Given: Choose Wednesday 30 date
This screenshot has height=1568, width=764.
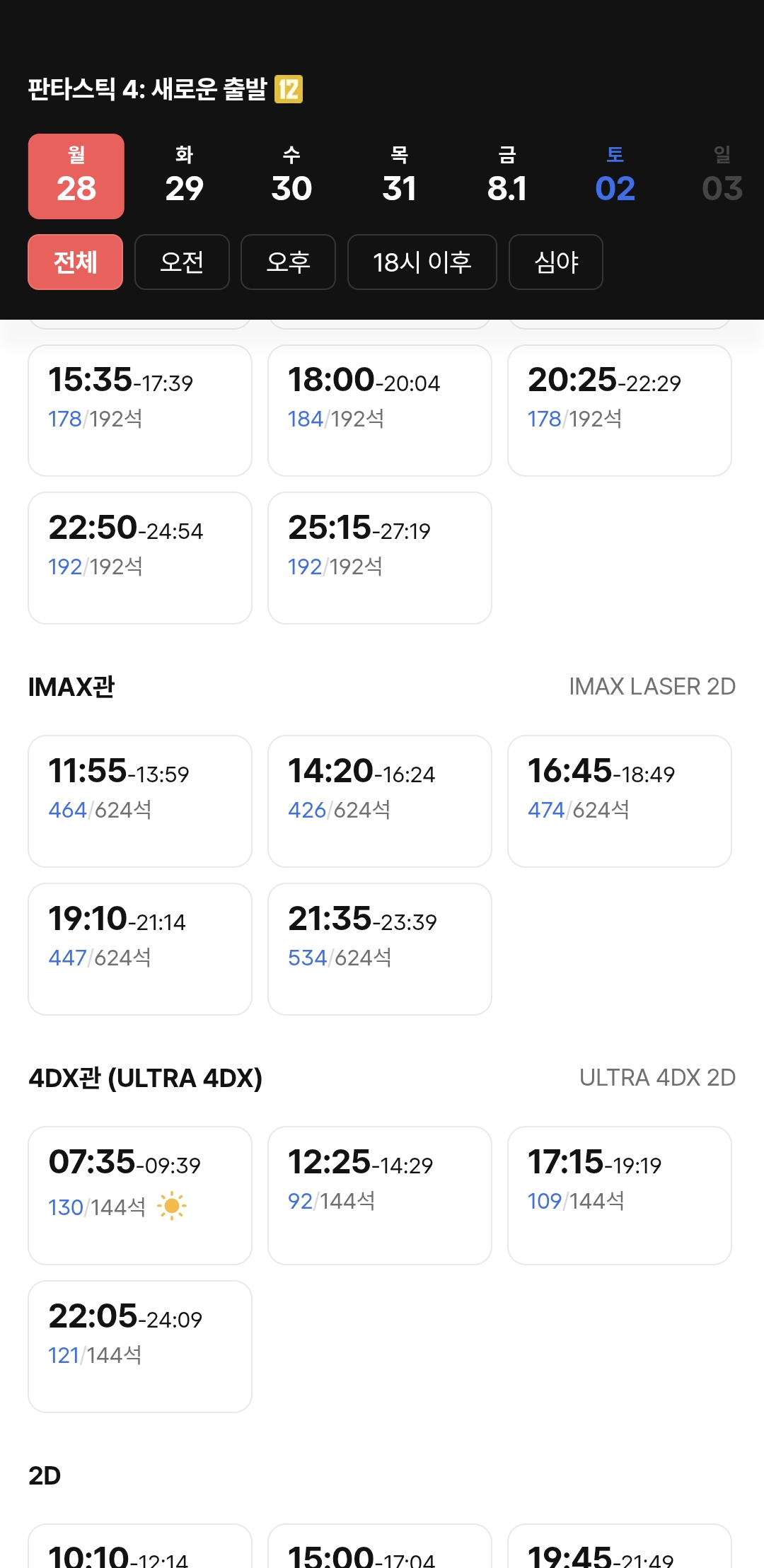Looking at the screenshot, I should tap(291, 176).
